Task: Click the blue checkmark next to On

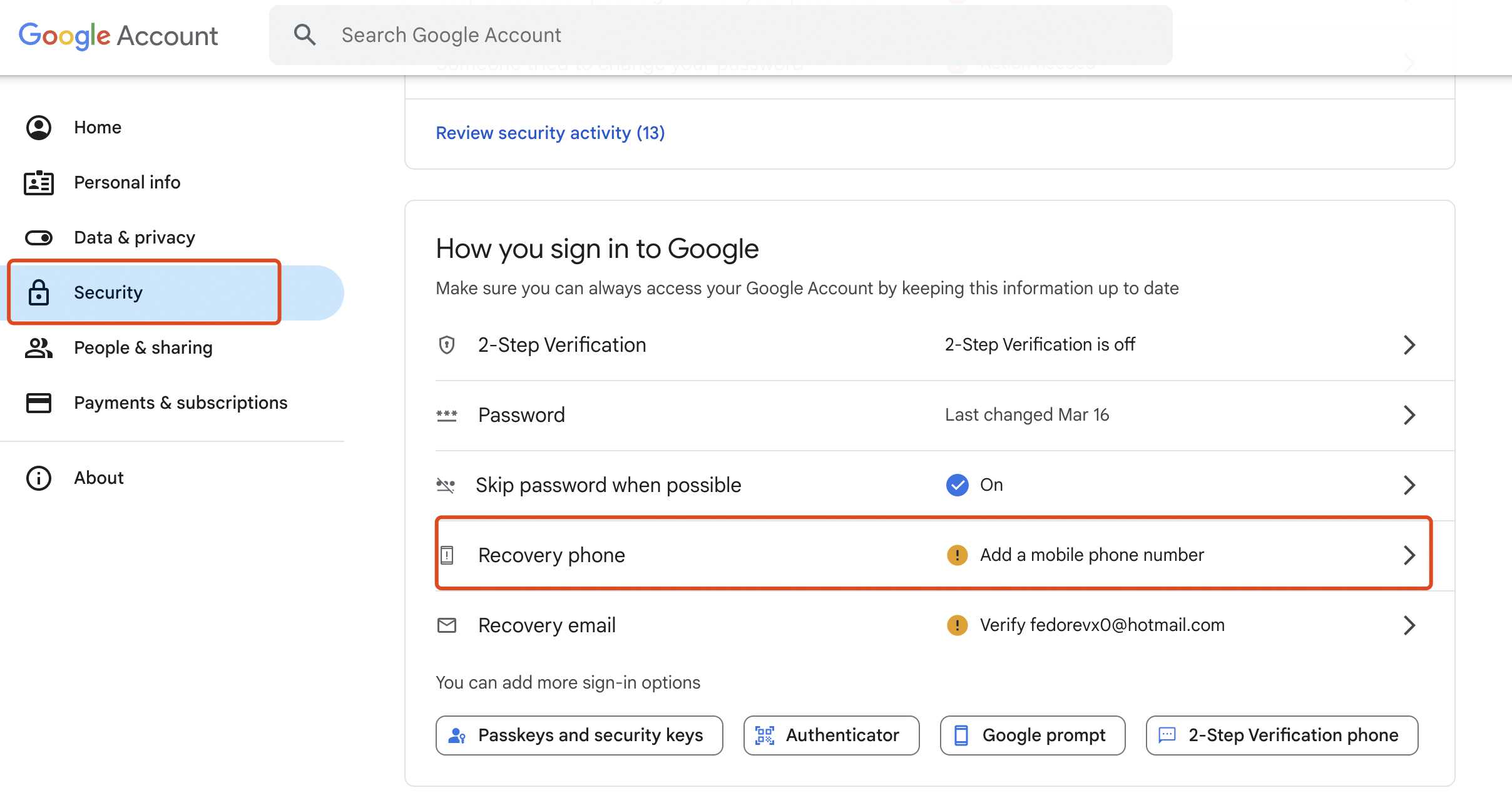Action: [x=957, y=485]
